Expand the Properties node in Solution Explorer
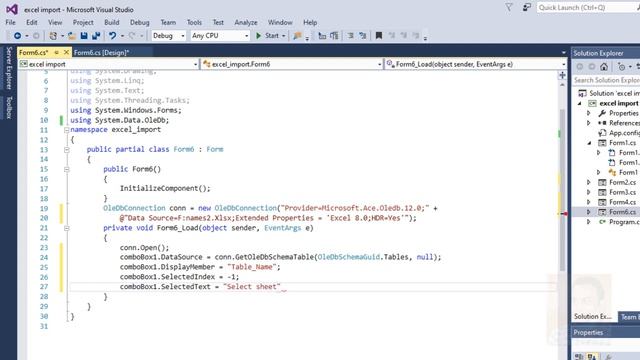Screen dimensions: 640x360 [589, 113]
